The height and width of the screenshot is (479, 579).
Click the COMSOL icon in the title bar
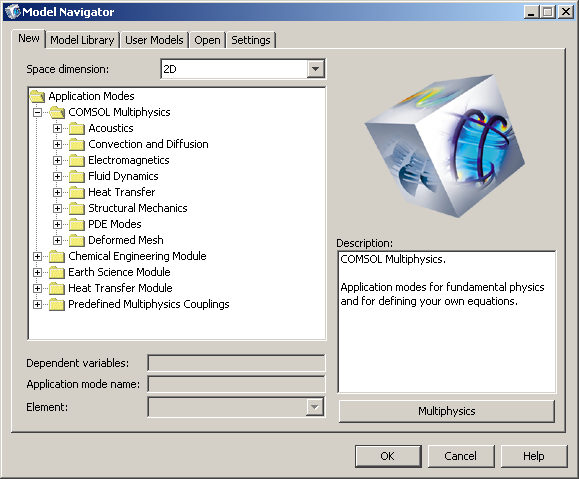[13, 12]
